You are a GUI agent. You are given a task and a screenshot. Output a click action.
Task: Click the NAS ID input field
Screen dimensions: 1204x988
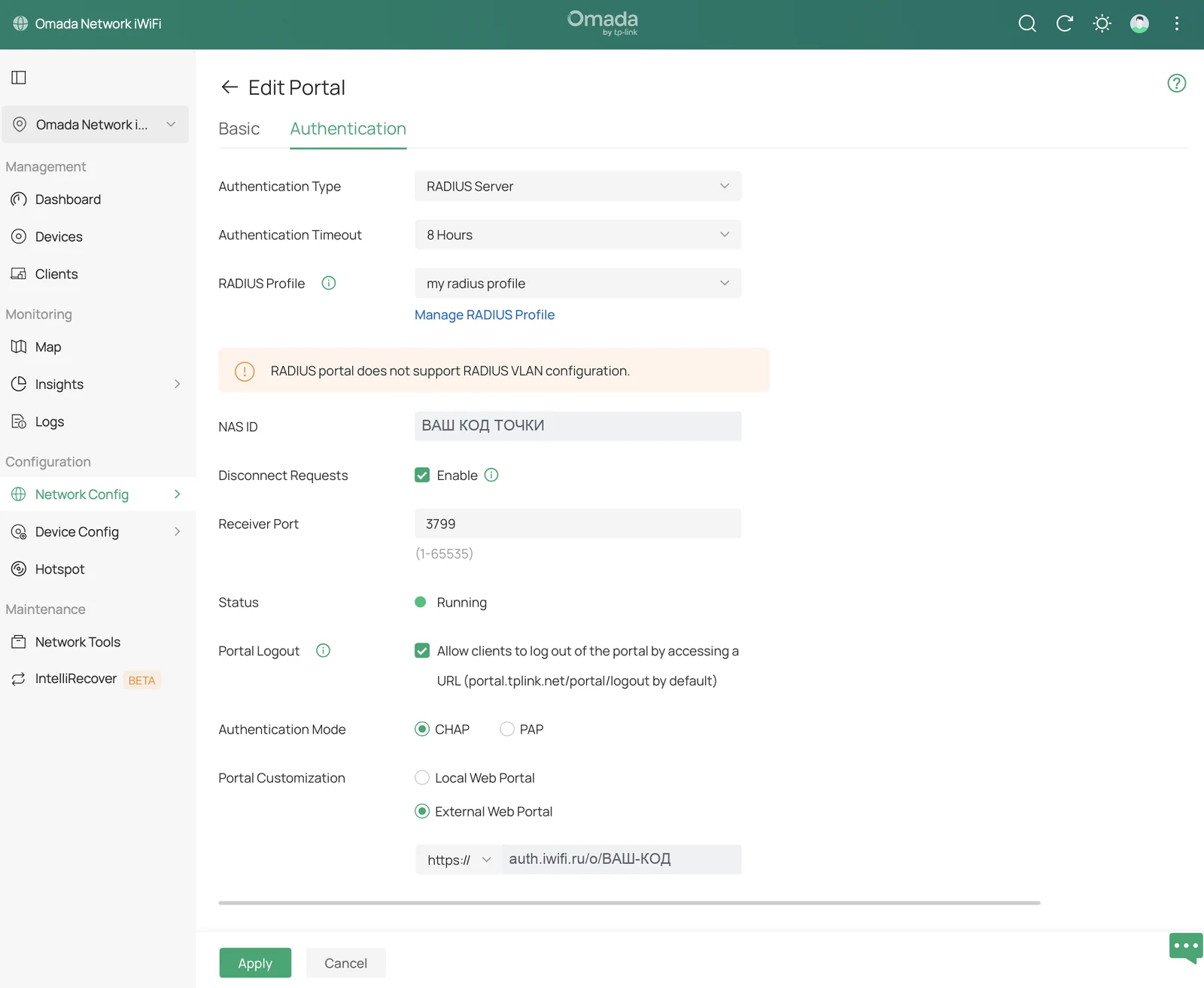(x=578, y=426)
